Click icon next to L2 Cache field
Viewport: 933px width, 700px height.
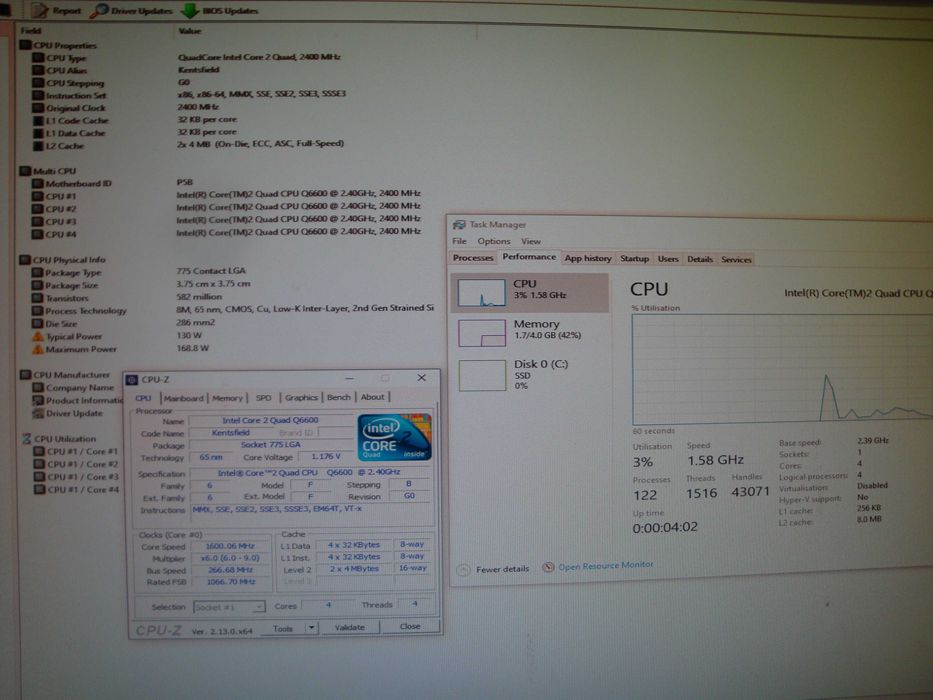pyautogui.click(x=39, y=145)
